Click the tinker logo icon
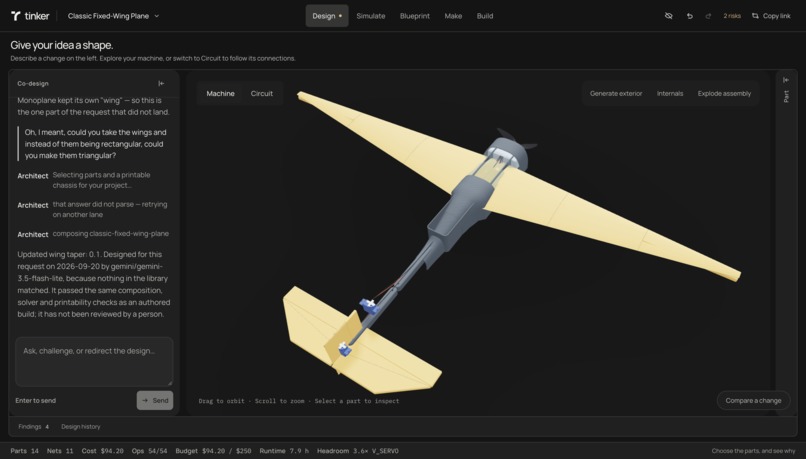 click(15, 16)
